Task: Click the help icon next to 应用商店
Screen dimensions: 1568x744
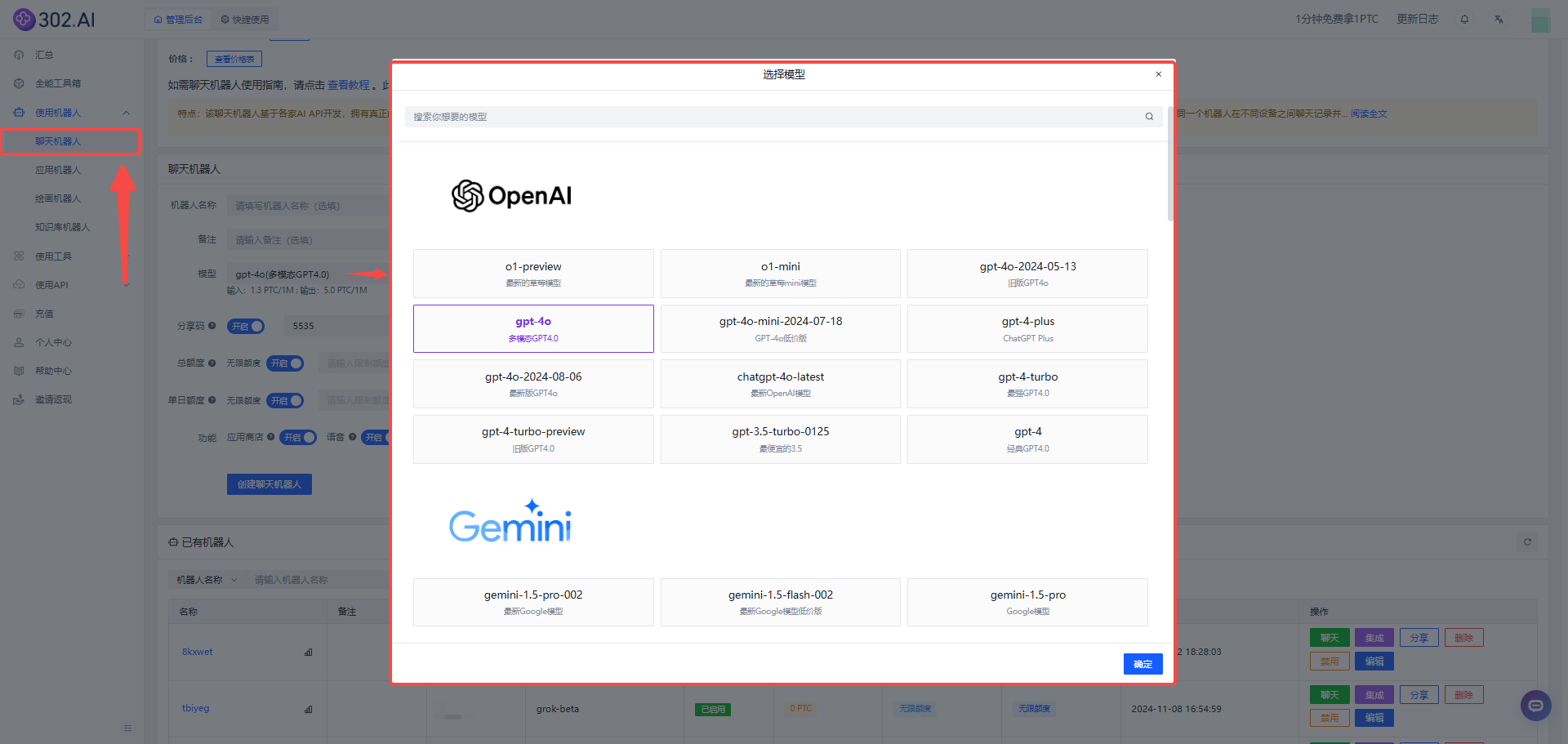Action: click(x=270, y=437)
